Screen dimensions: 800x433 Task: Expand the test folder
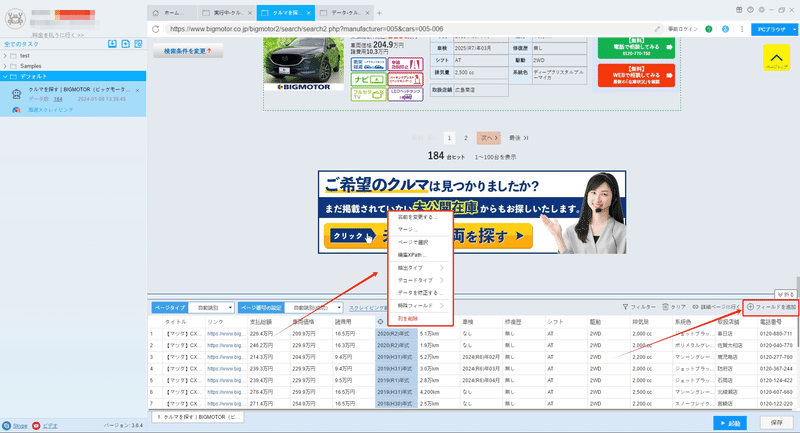pyautogui.click(x=5, y=56)
